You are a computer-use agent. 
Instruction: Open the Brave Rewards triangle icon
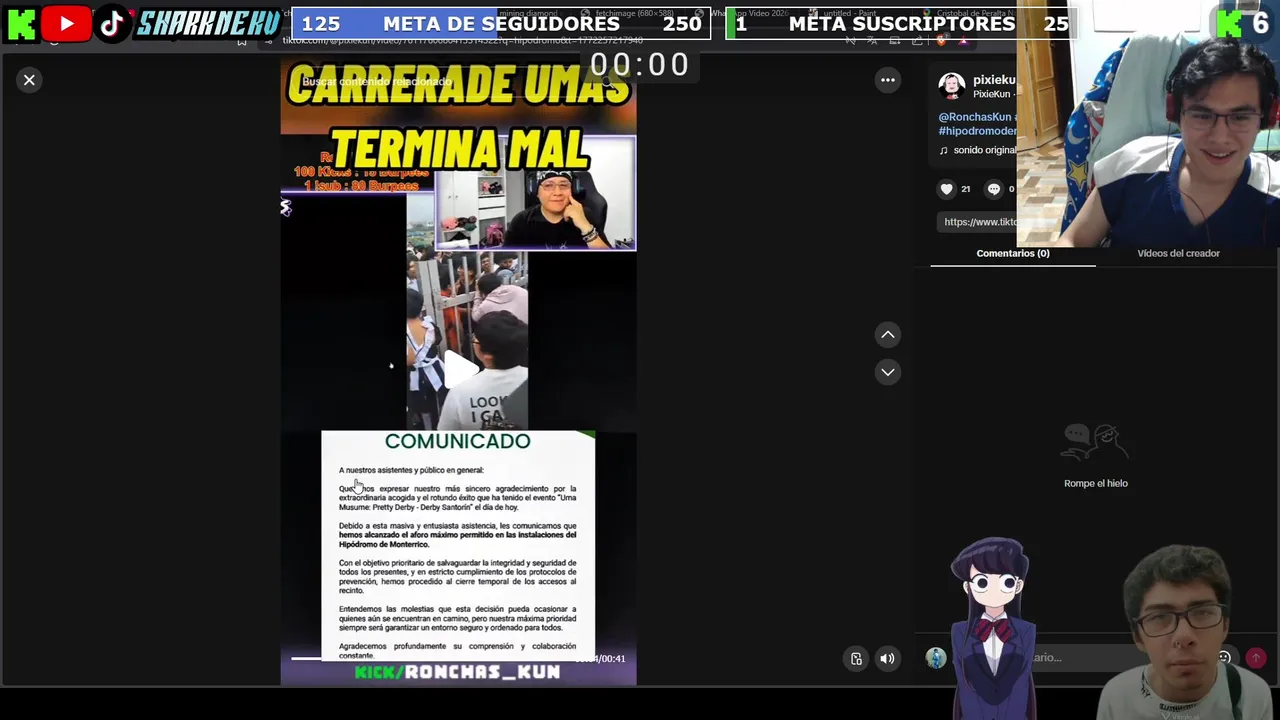(x=963, y=40)
